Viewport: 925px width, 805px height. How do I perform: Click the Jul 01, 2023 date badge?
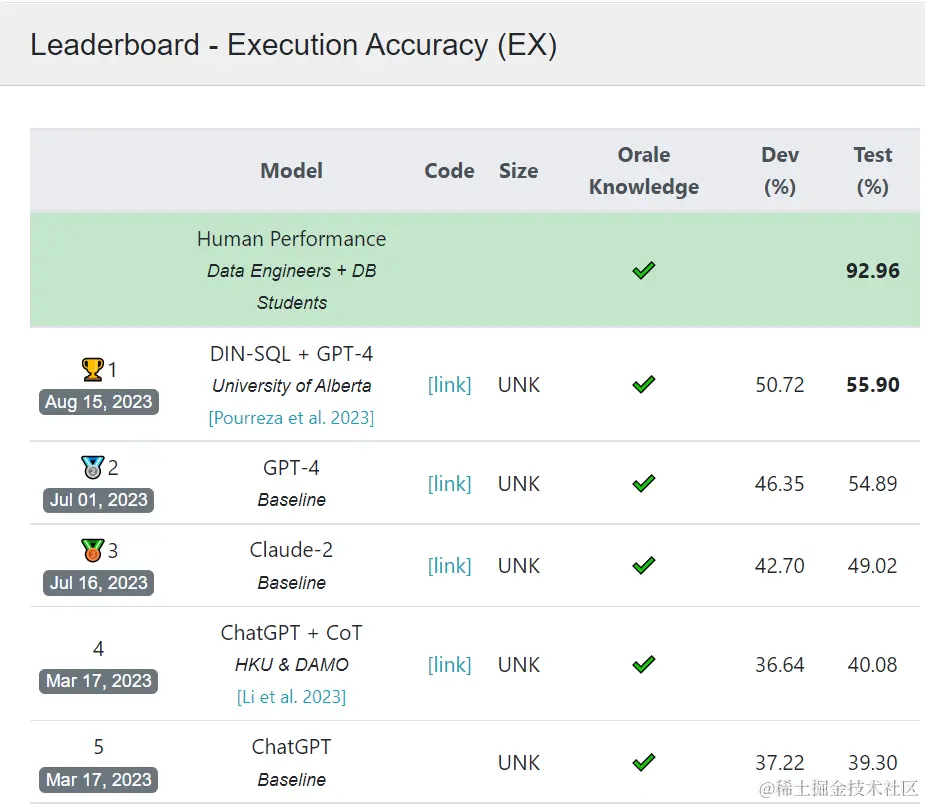[99, 500]
